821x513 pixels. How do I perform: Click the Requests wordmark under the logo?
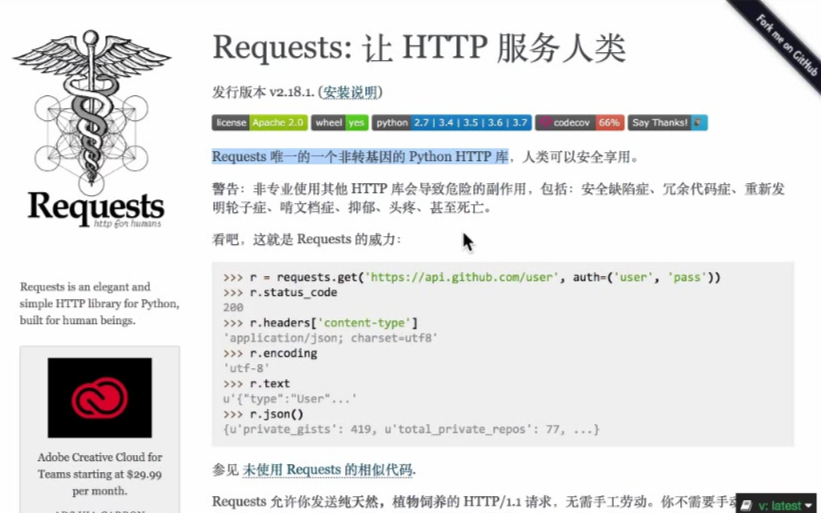(96, 207)
